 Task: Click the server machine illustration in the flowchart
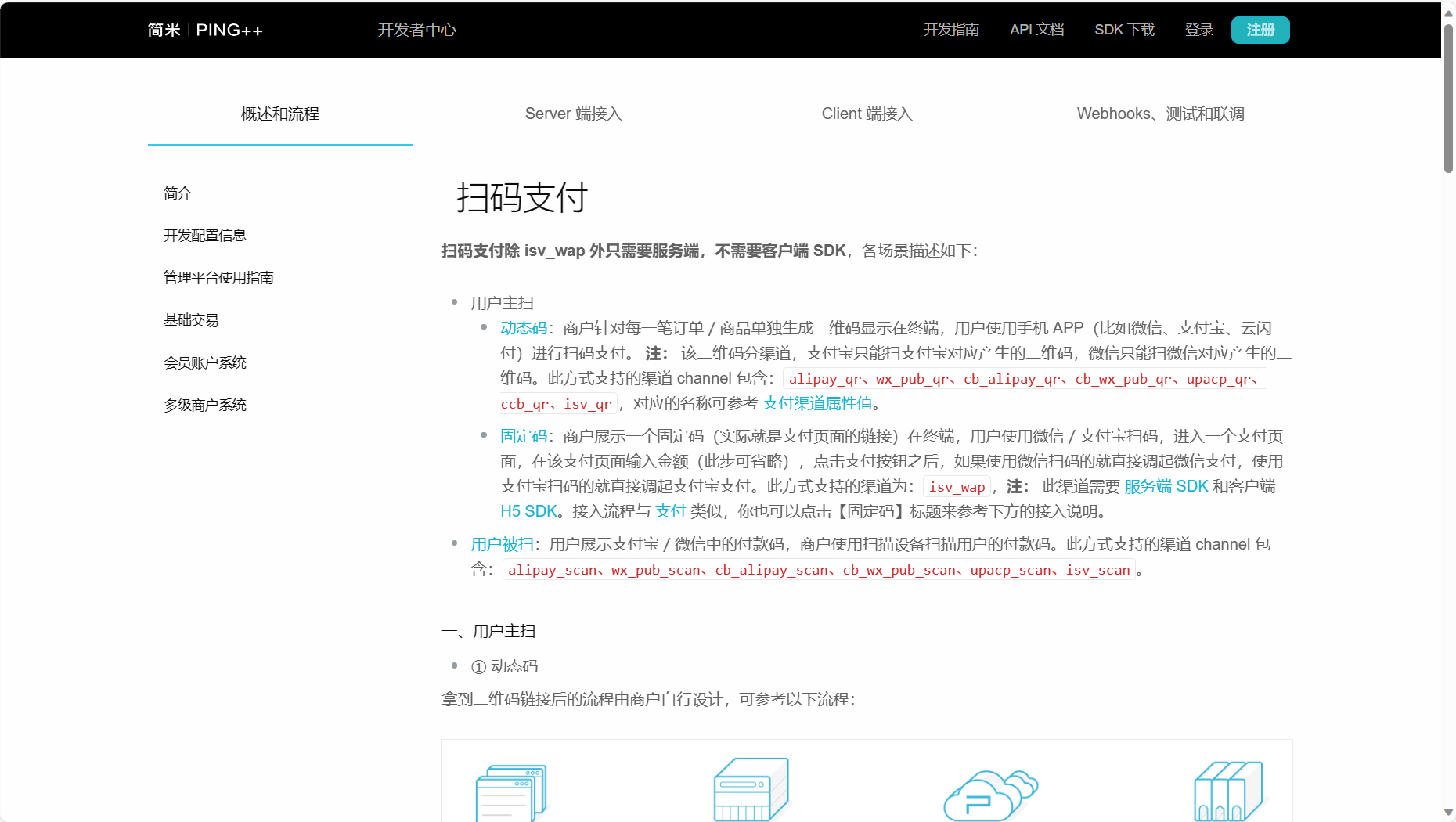(x=750, y=789)
